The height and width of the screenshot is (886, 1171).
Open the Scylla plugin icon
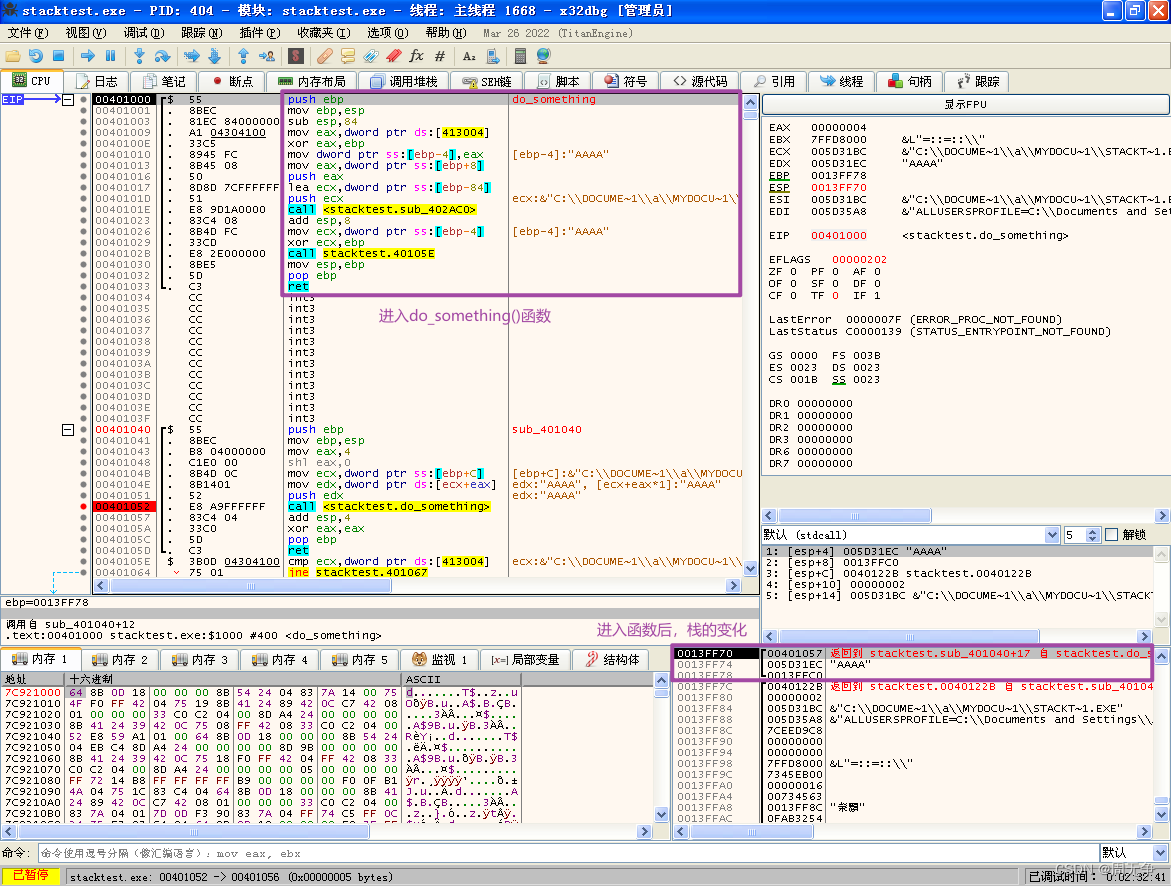pos(296,56)
